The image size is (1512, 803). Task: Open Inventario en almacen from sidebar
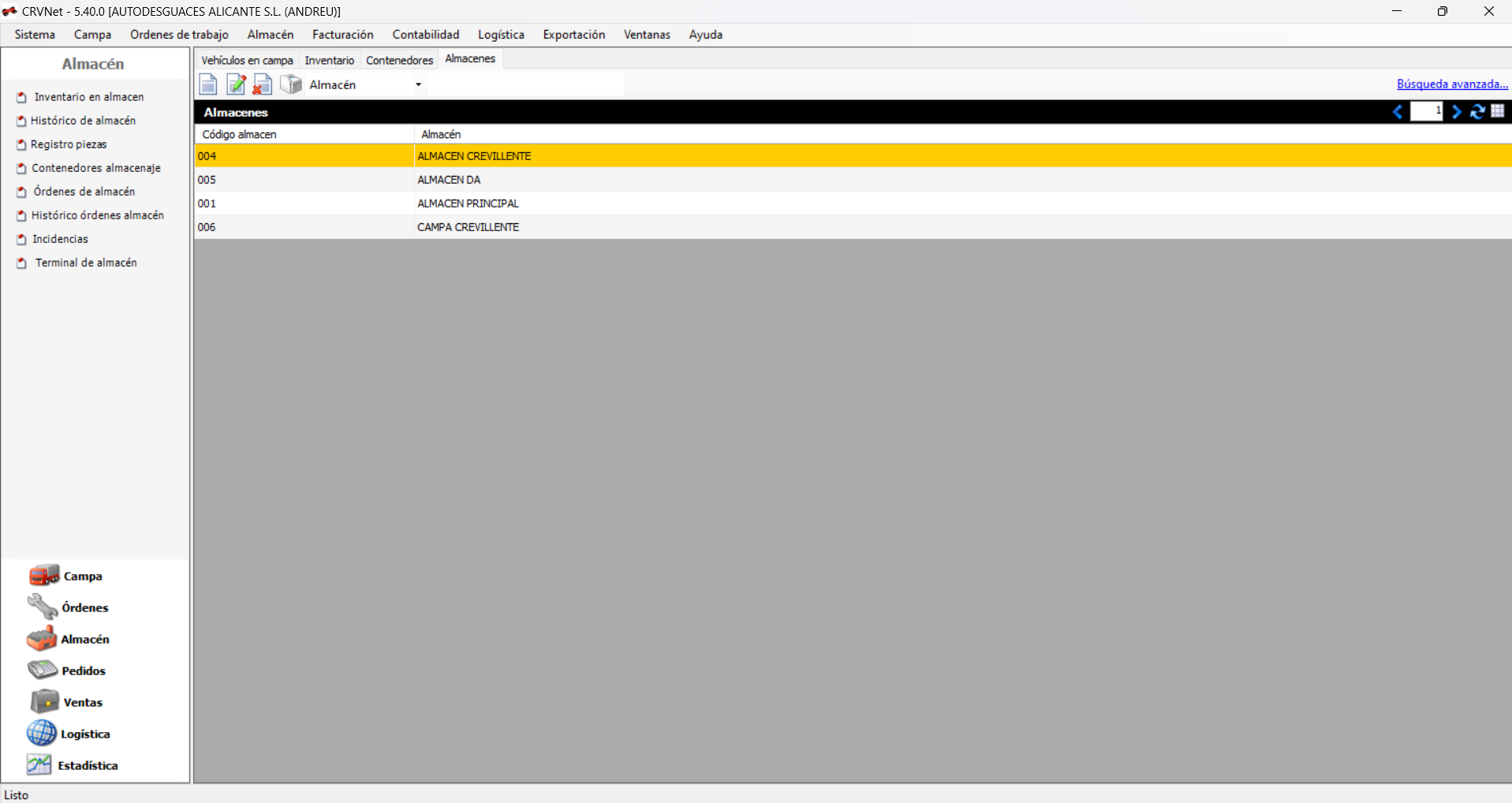88,97
